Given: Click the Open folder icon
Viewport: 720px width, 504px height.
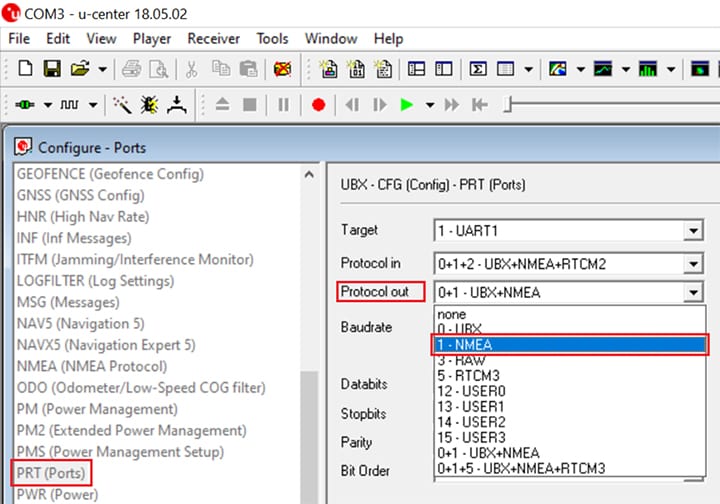Looking at the screenshot, I should (x=80, y=69).
